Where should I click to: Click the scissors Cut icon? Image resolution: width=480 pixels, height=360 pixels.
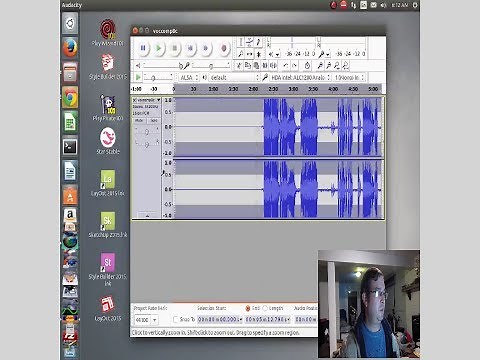click(239, 65)
